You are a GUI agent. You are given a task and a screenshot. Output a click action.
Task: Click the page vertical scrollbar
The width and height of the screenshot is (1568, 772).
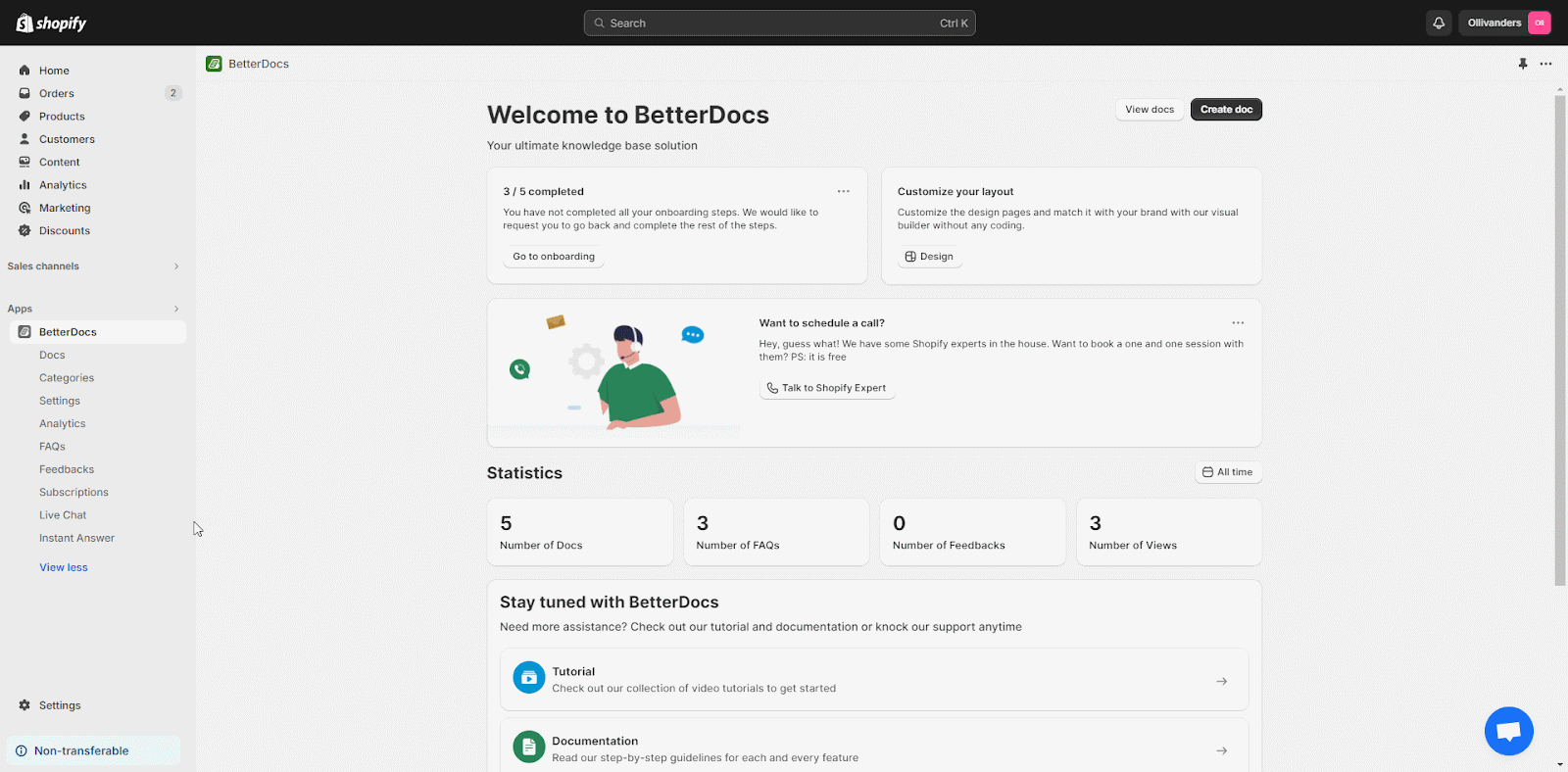tap(1560, 341)
